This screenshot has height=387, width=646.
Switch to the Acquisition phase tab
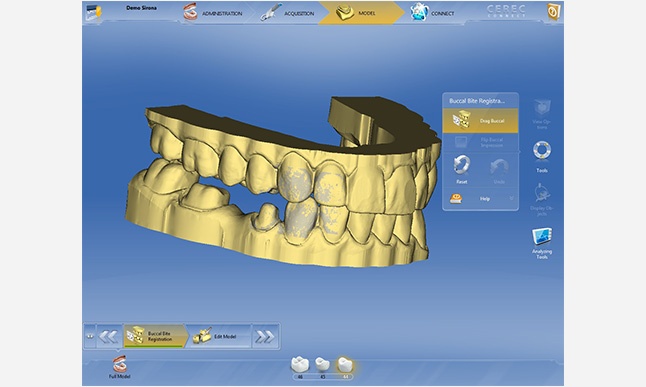tap(288, 13)
